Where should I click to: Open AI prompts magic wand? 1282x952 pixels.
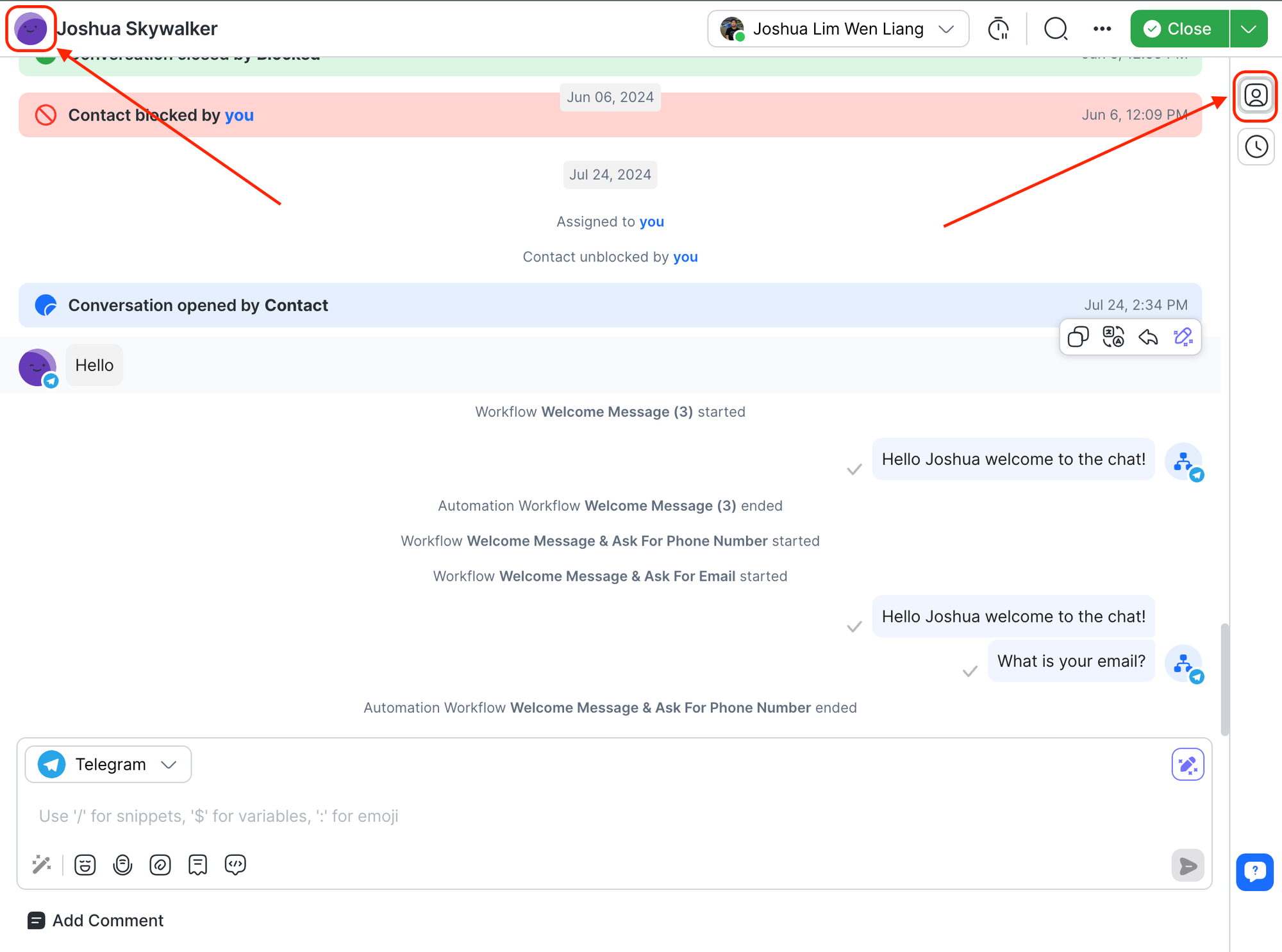(42, 865)
